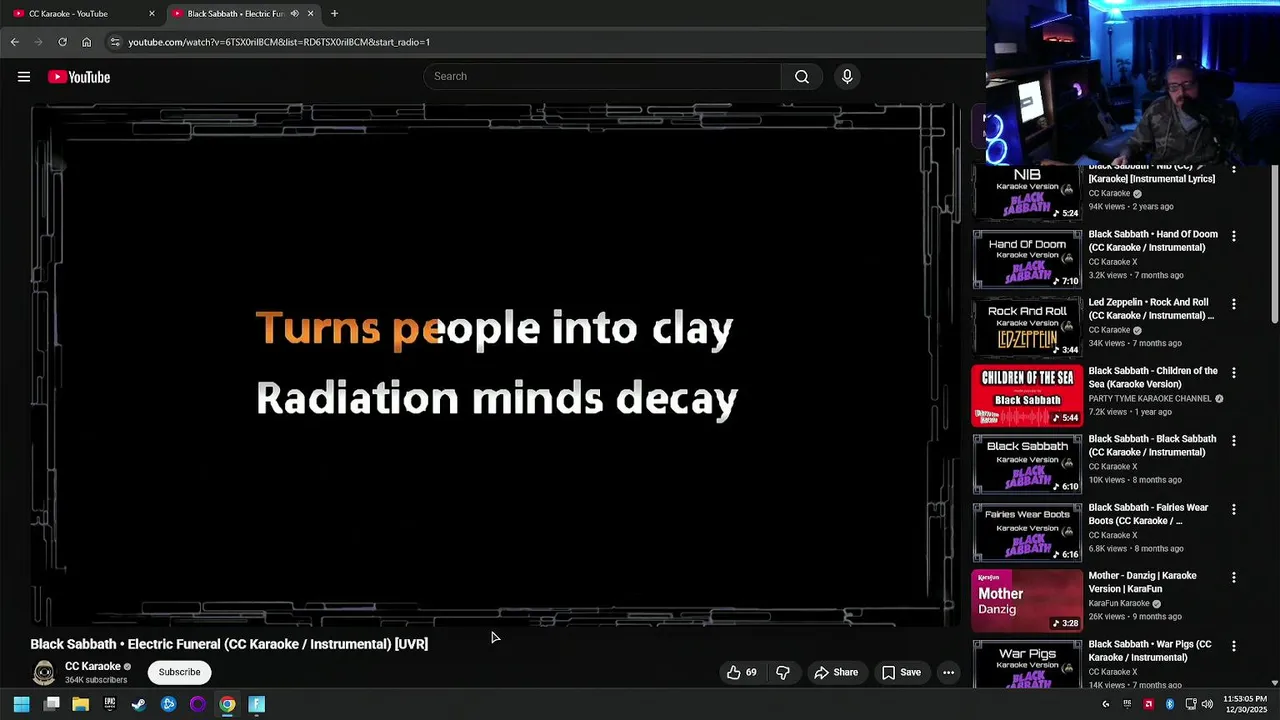Click the browser address bar URL
Image resolution: width=1280 pixels, height=720 pixels.
(x=279, y=42)
